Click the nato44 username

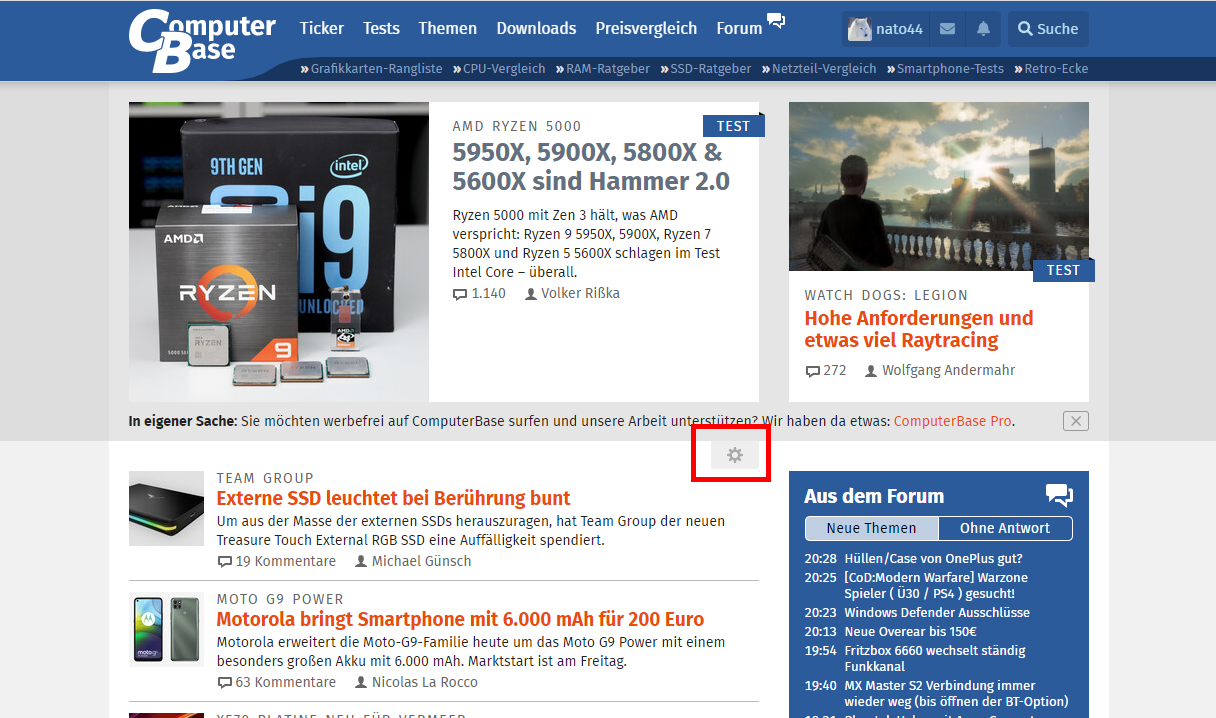tap(899, 29)
